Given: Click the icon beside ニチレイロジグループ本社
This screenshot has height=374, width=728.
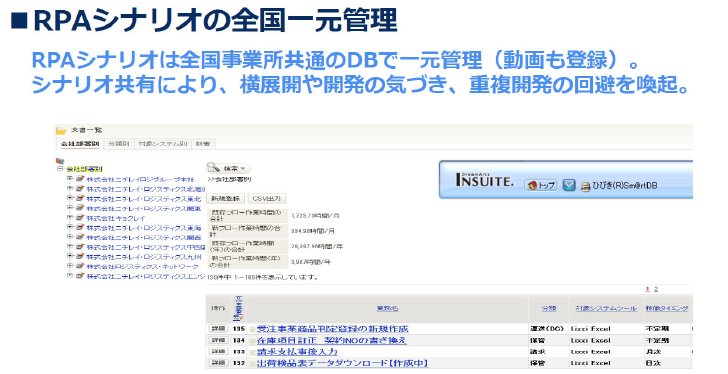Looking at the screenshot, I should click(x=79, y=179).
